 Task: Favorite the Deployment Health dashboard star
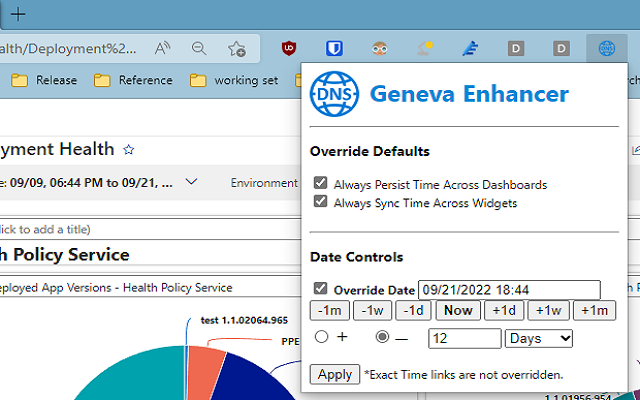tap(129, 150)
